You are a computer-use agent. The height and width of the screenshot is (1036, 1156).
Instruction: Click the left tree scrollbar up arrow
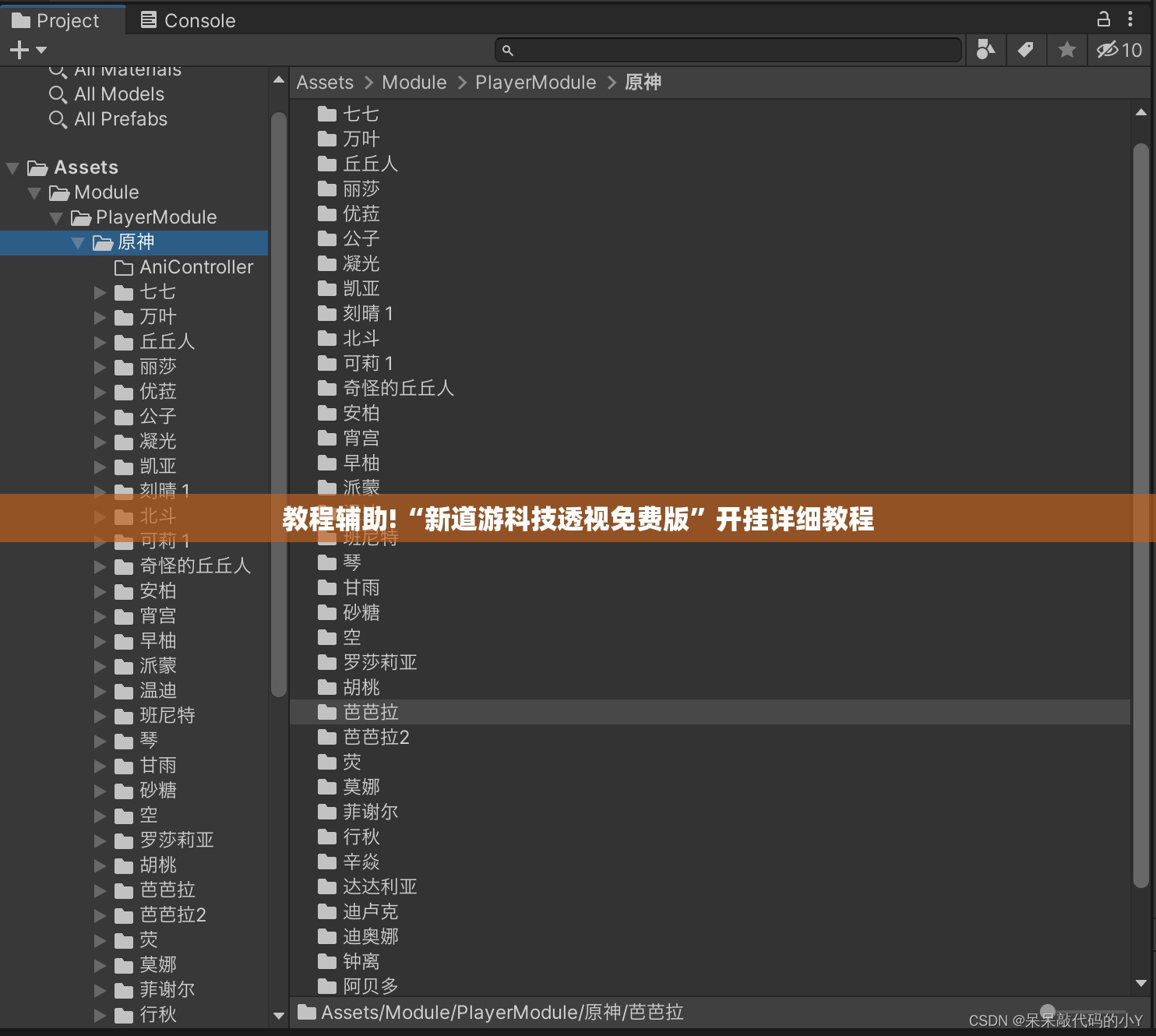tap(279, 79)
